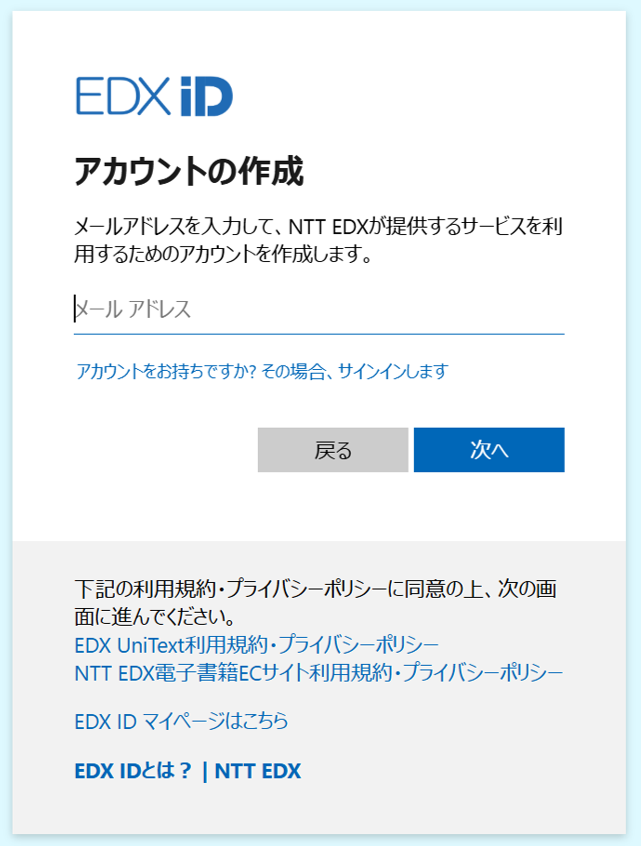
Task: Open the サインインします sign-in link
Action: [x=393, y=371]
